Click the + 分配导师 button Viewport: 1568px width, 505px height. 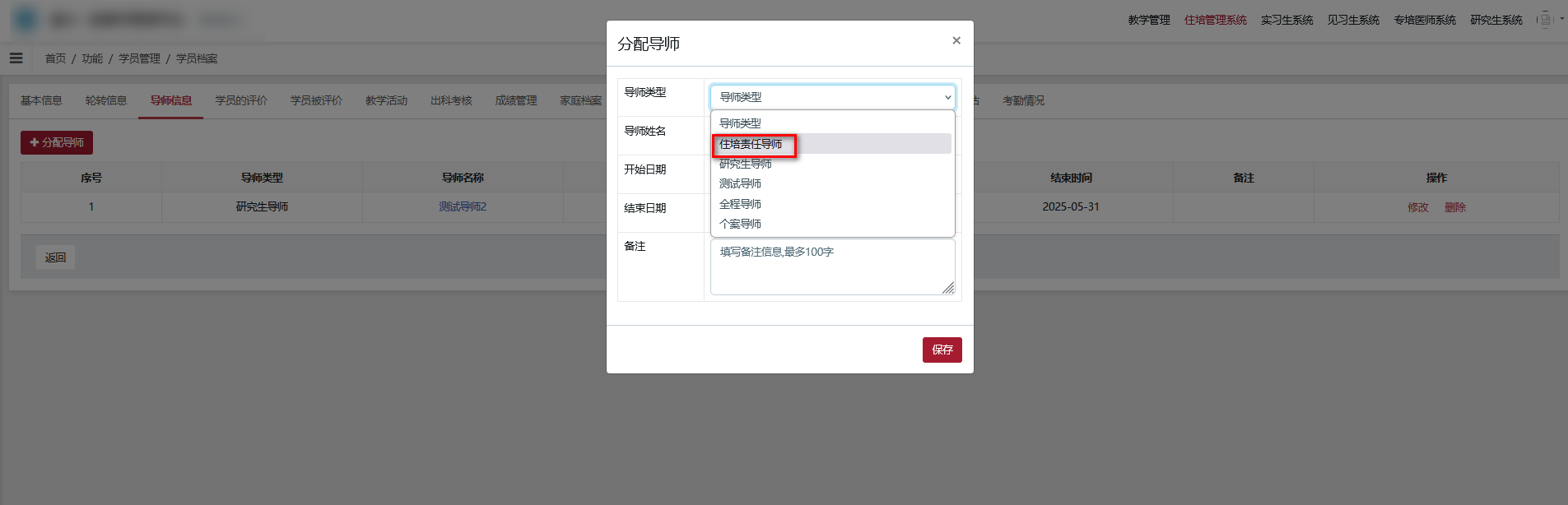(57, 142)
